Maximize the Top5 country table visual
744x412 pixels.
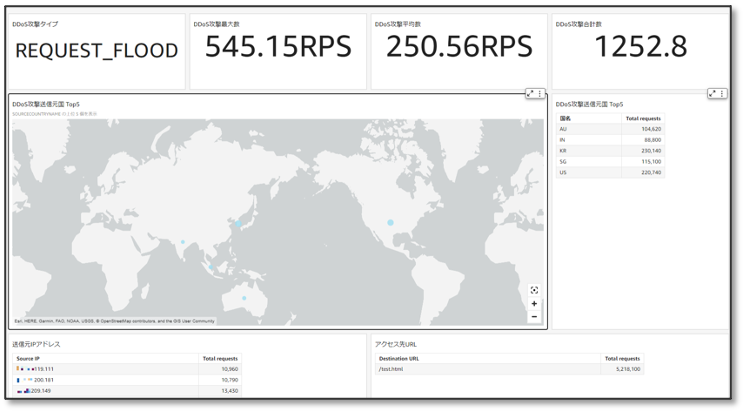click(712, 94)
